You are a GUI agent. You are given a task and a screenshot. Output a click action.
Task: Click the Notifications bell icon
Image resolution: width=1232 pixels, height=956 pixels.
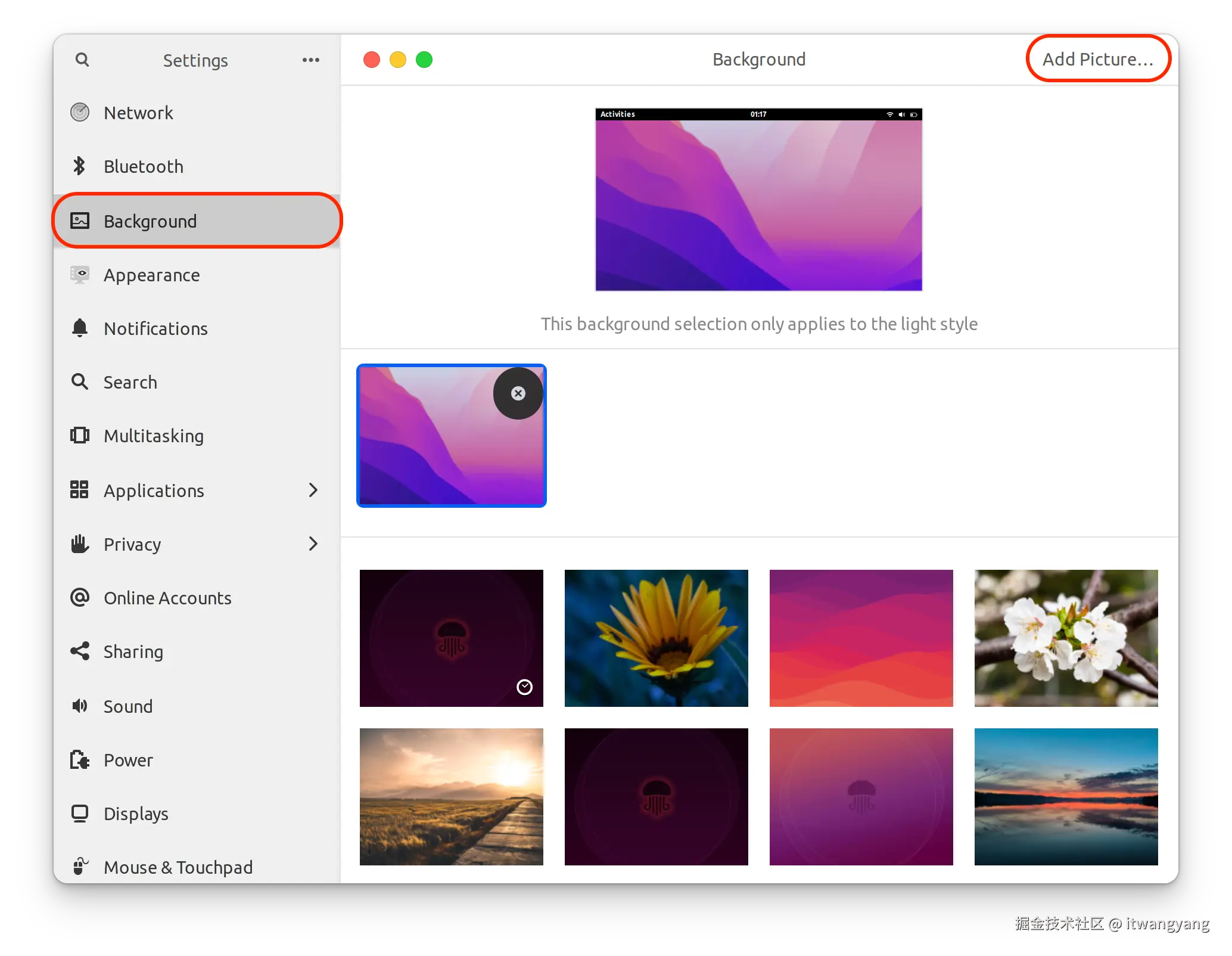[80, 328]
